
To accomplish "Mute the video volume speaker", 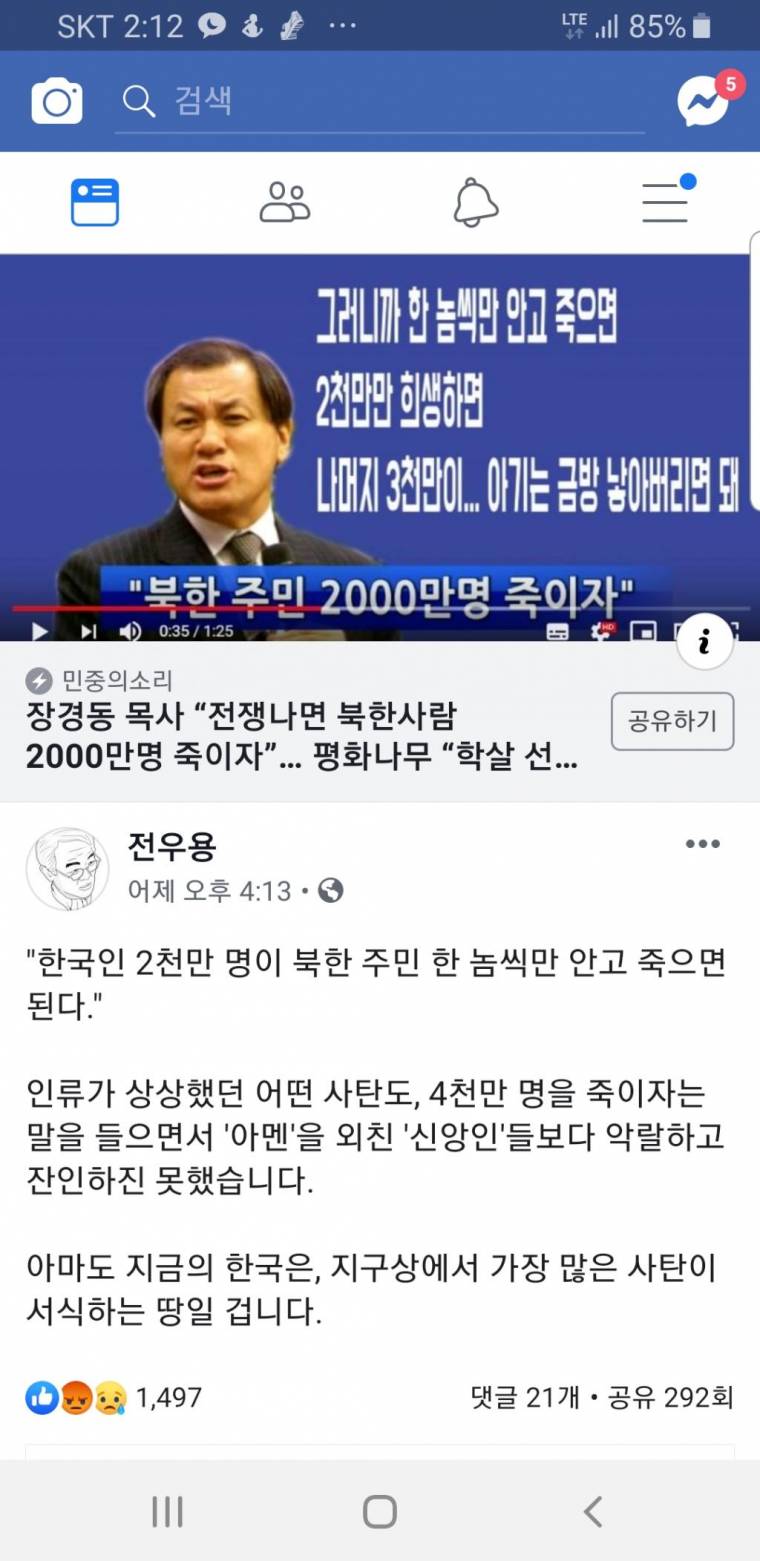I will (x=131, y=630).
